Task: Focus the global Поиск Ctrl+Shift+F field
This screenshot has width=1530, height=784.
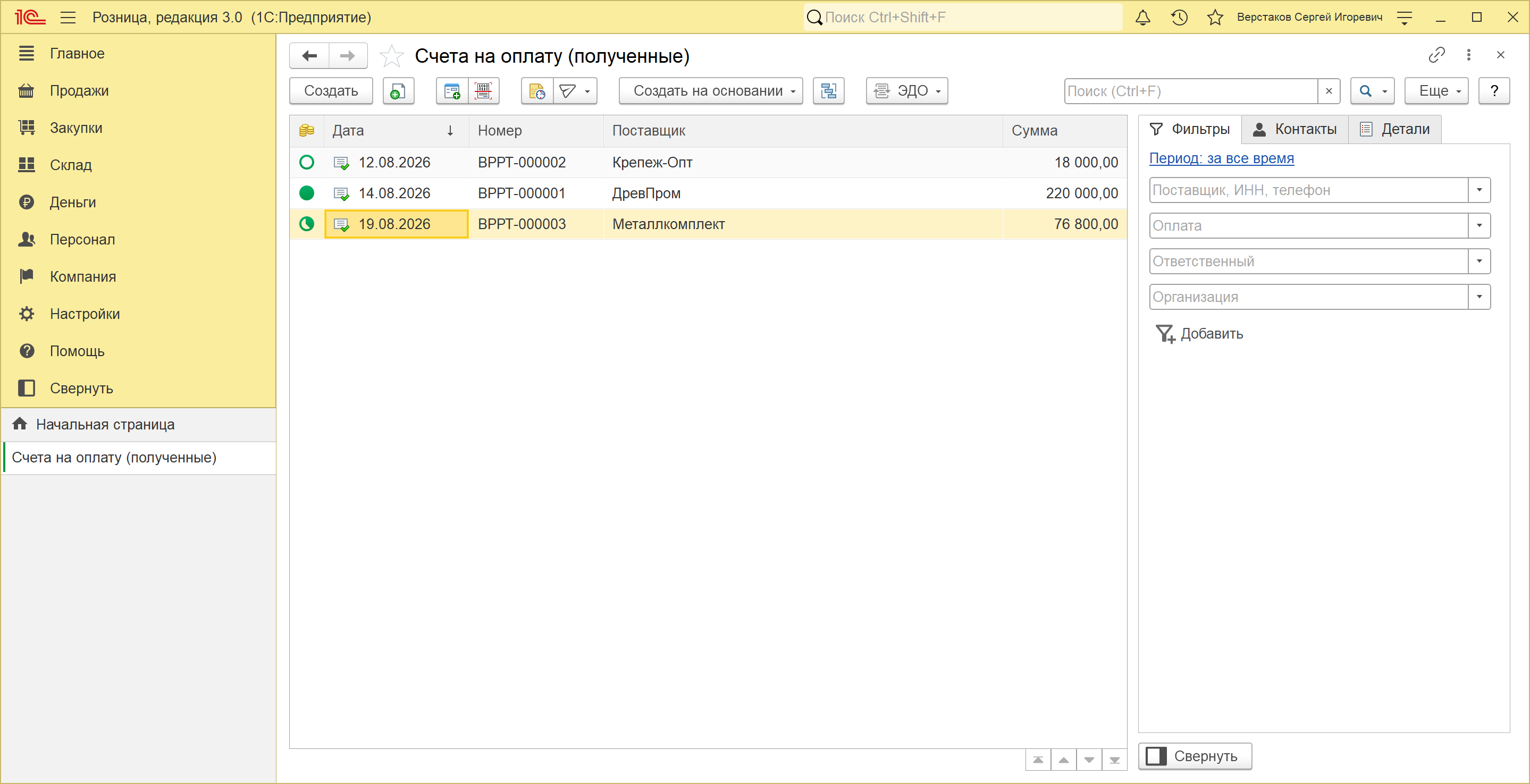Action: (x=963, y=17)
